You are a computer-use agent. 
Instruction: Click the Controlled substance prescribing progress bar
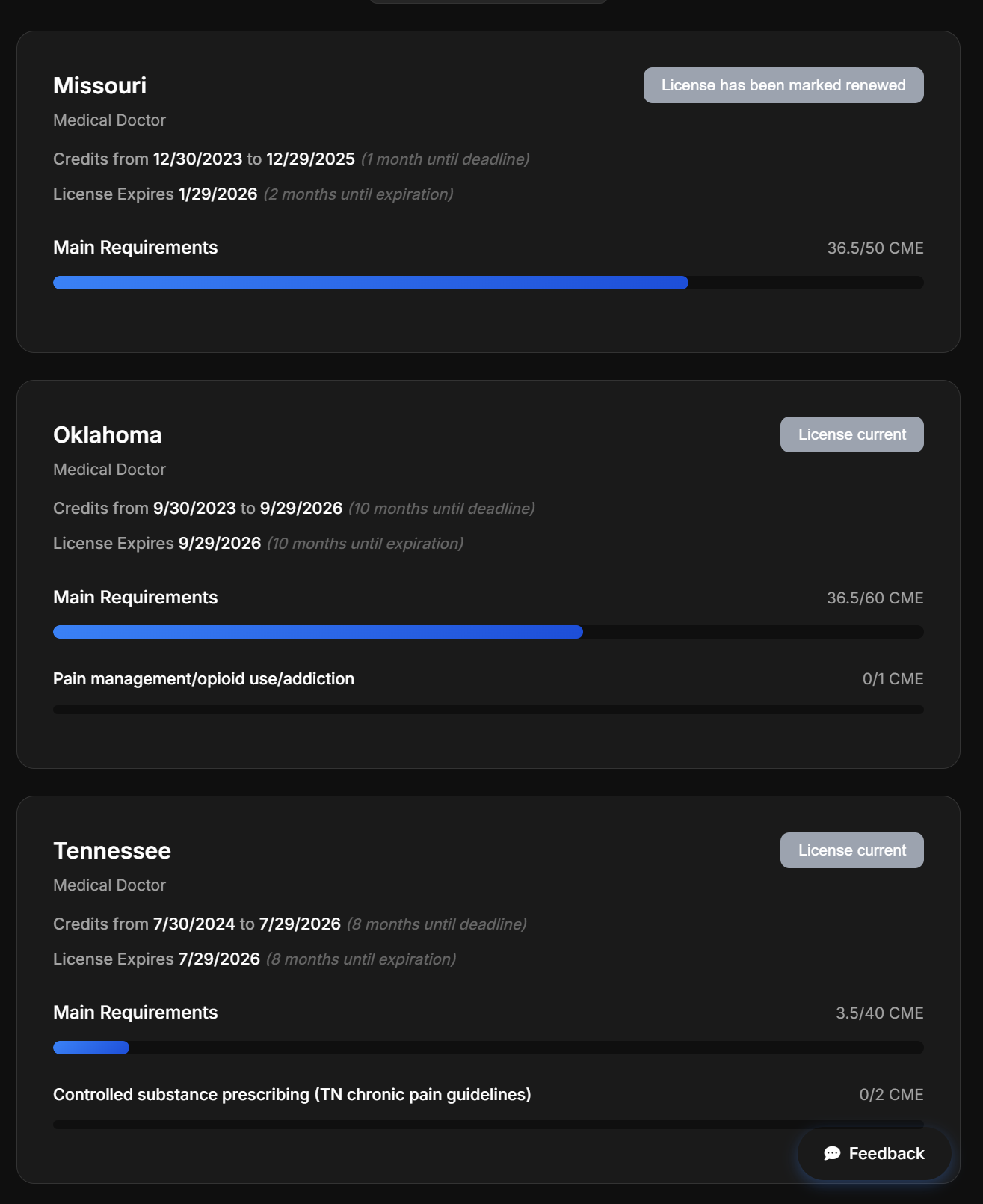coord(419,1125)
